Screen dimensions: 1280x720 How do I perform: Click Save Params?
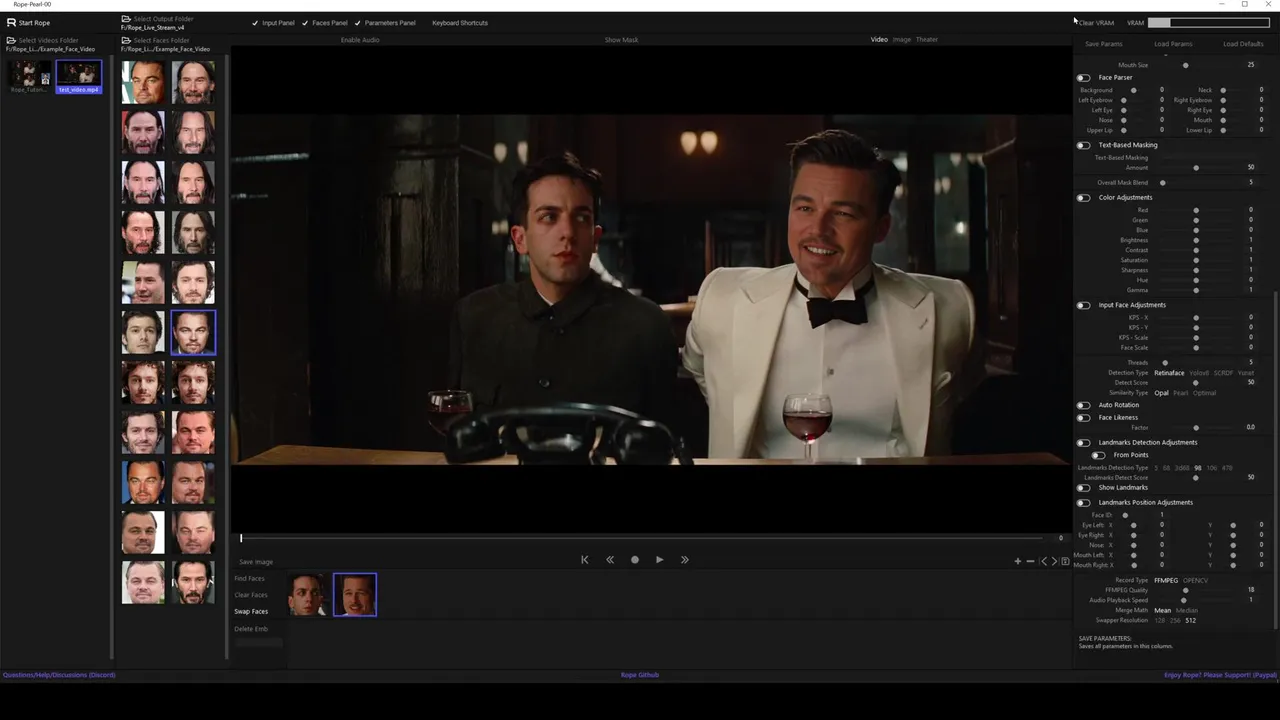coord(1104,44)
